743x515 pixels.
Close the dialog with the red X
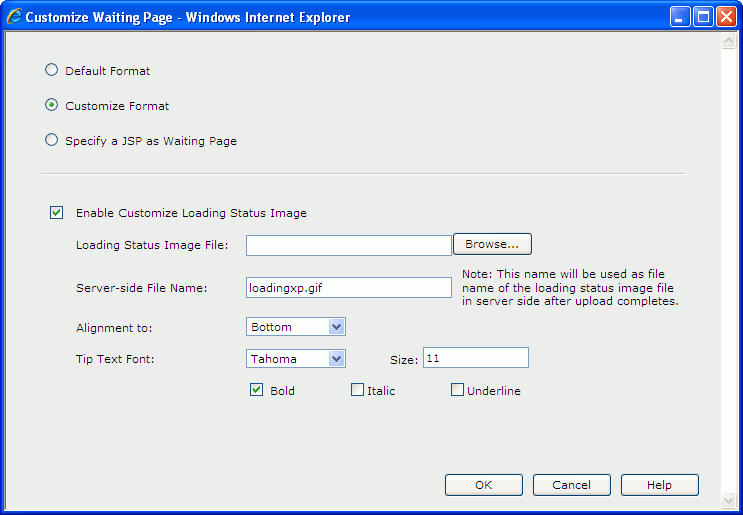(x=726, y=17)
